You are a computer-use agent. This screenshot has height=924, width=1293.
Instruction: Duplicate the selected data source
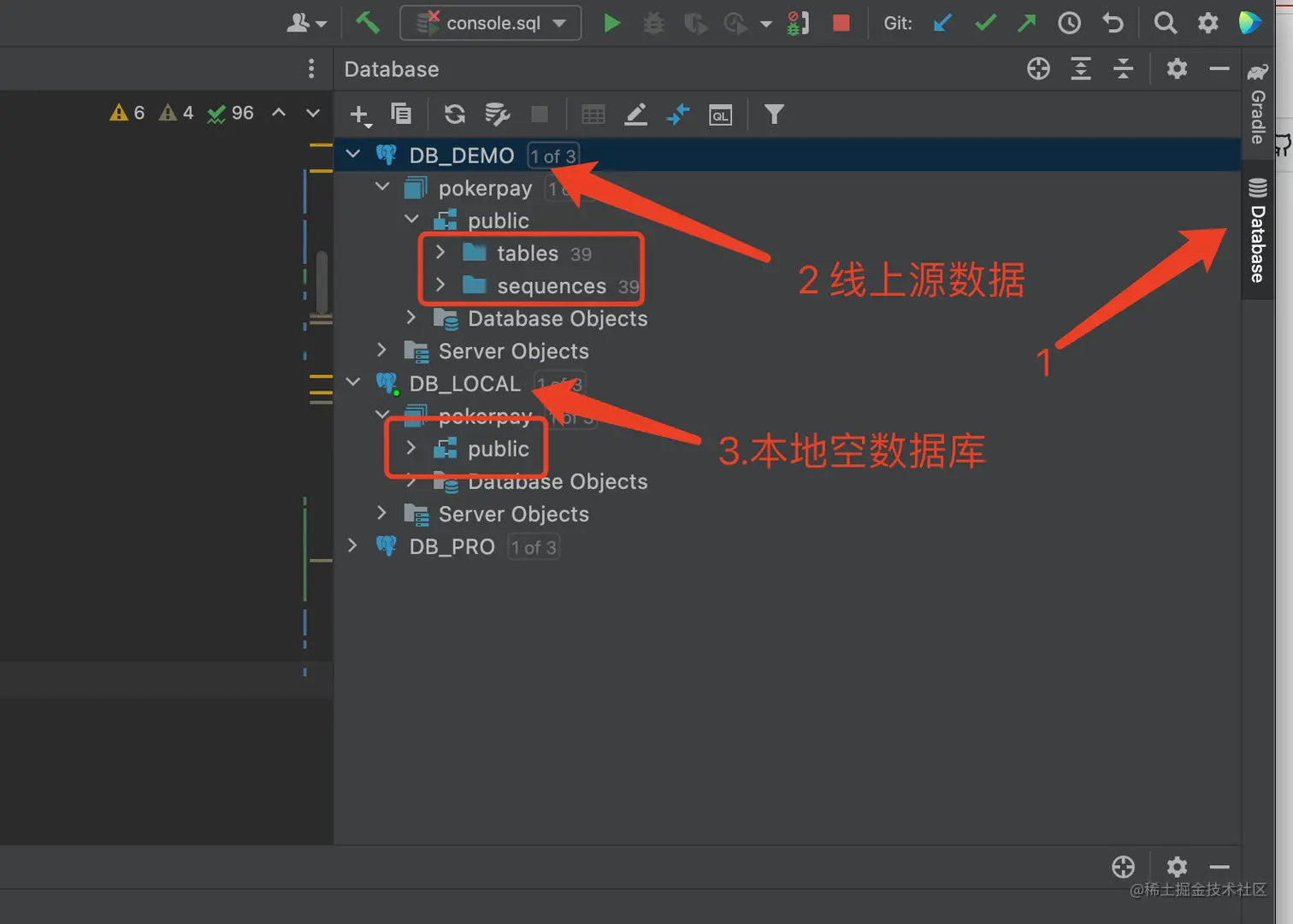401,114
